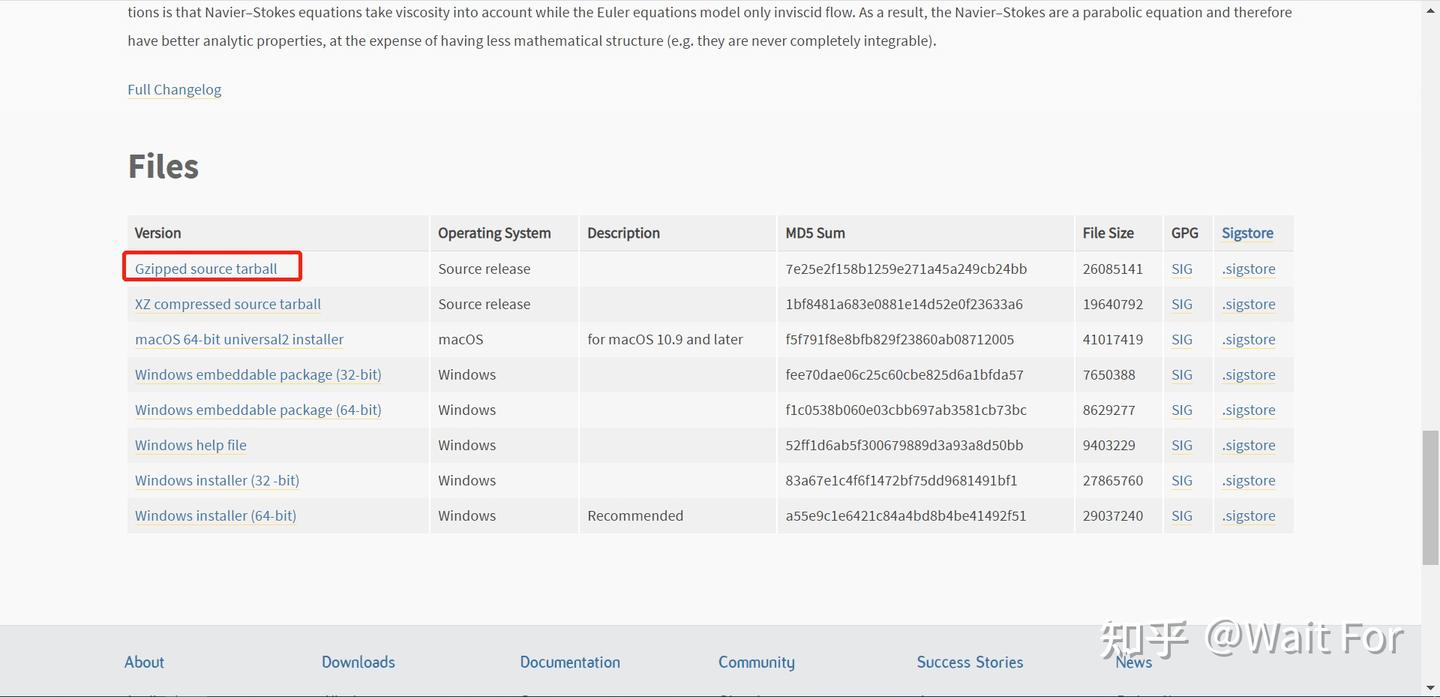
Task: Visit the Community footer link
Action: tap(756, 662)
